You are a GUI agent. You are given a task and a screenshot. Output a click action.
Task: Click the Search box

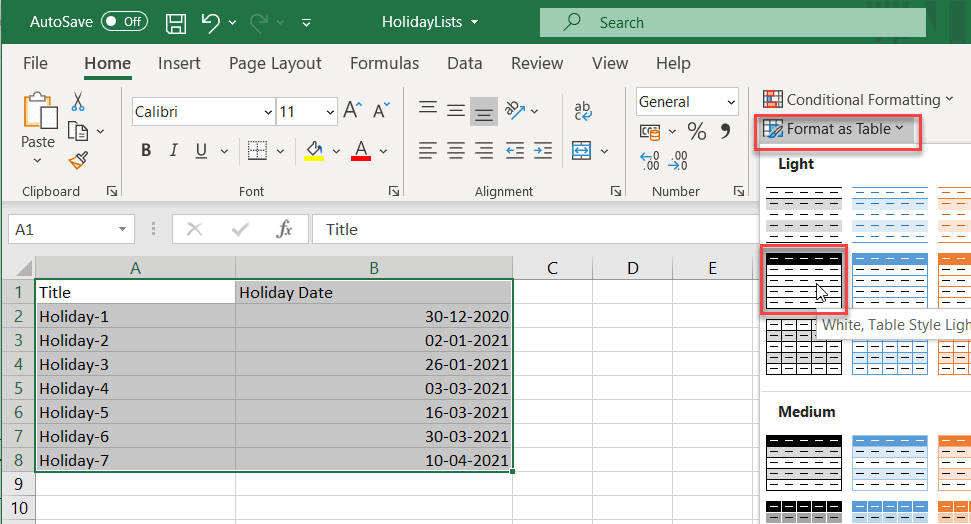pos(733,23)
